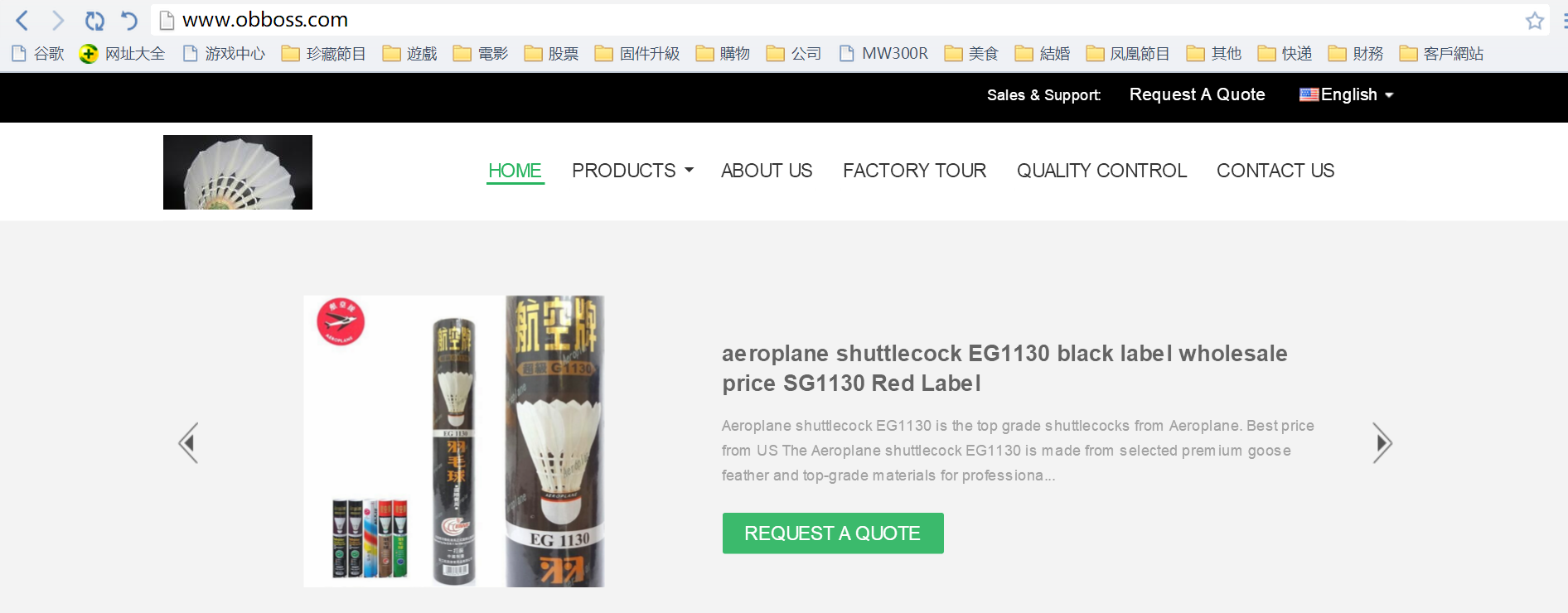Screen dimensions: 1568x613
Task: Open the aeroplane shuttlecock EG1130 product title
Action: pos(1004,368)
